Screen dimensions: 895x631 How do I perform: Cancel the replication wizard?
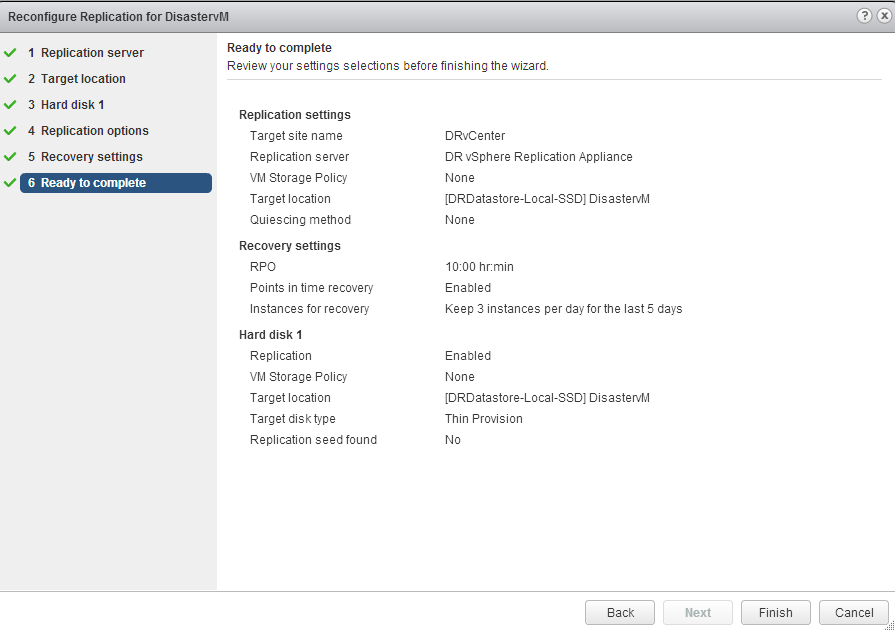853,613
